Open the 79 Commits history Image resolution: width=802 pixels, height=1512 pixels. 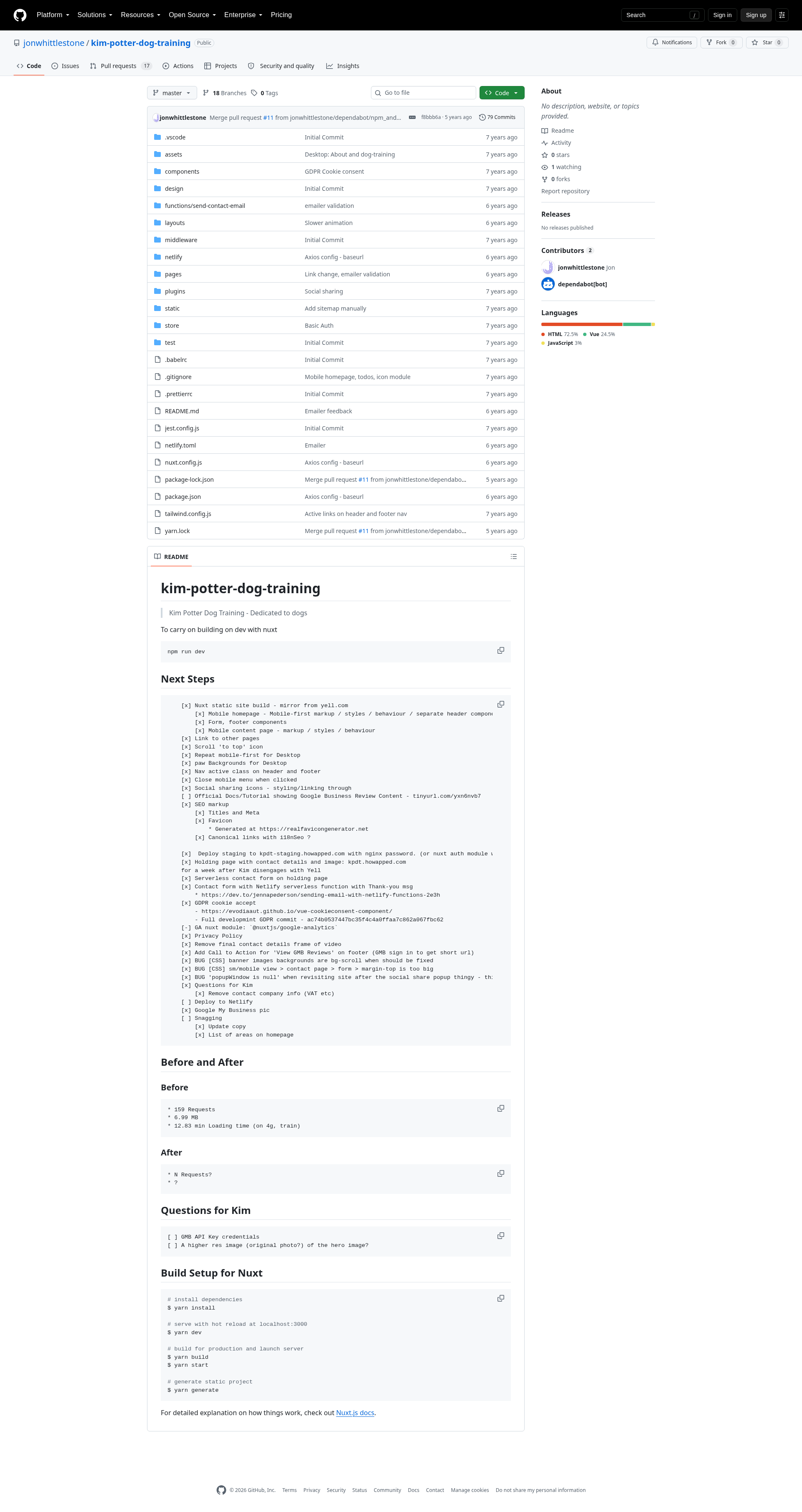[497, 117]
